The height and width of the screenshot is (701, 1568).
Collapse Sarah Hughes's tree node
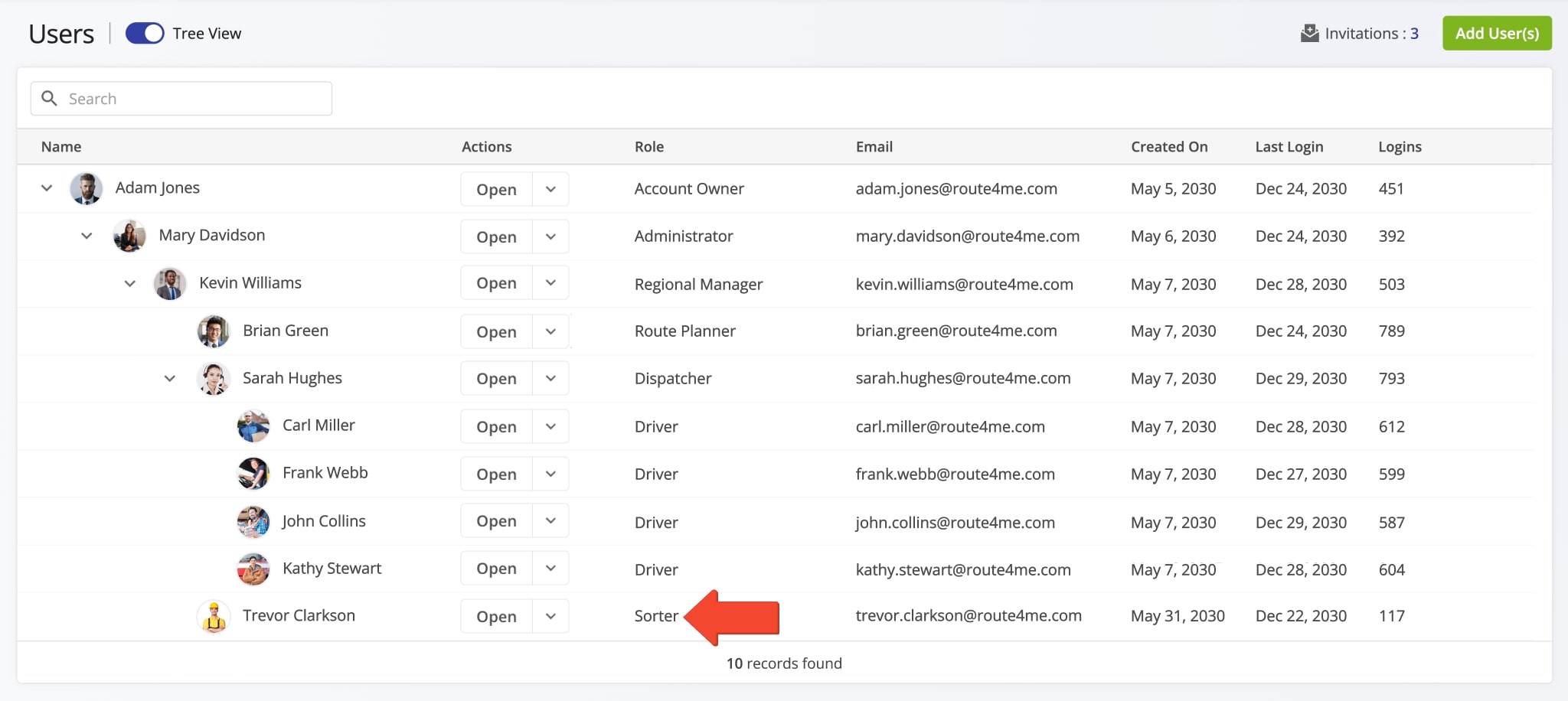click(170, 378)
